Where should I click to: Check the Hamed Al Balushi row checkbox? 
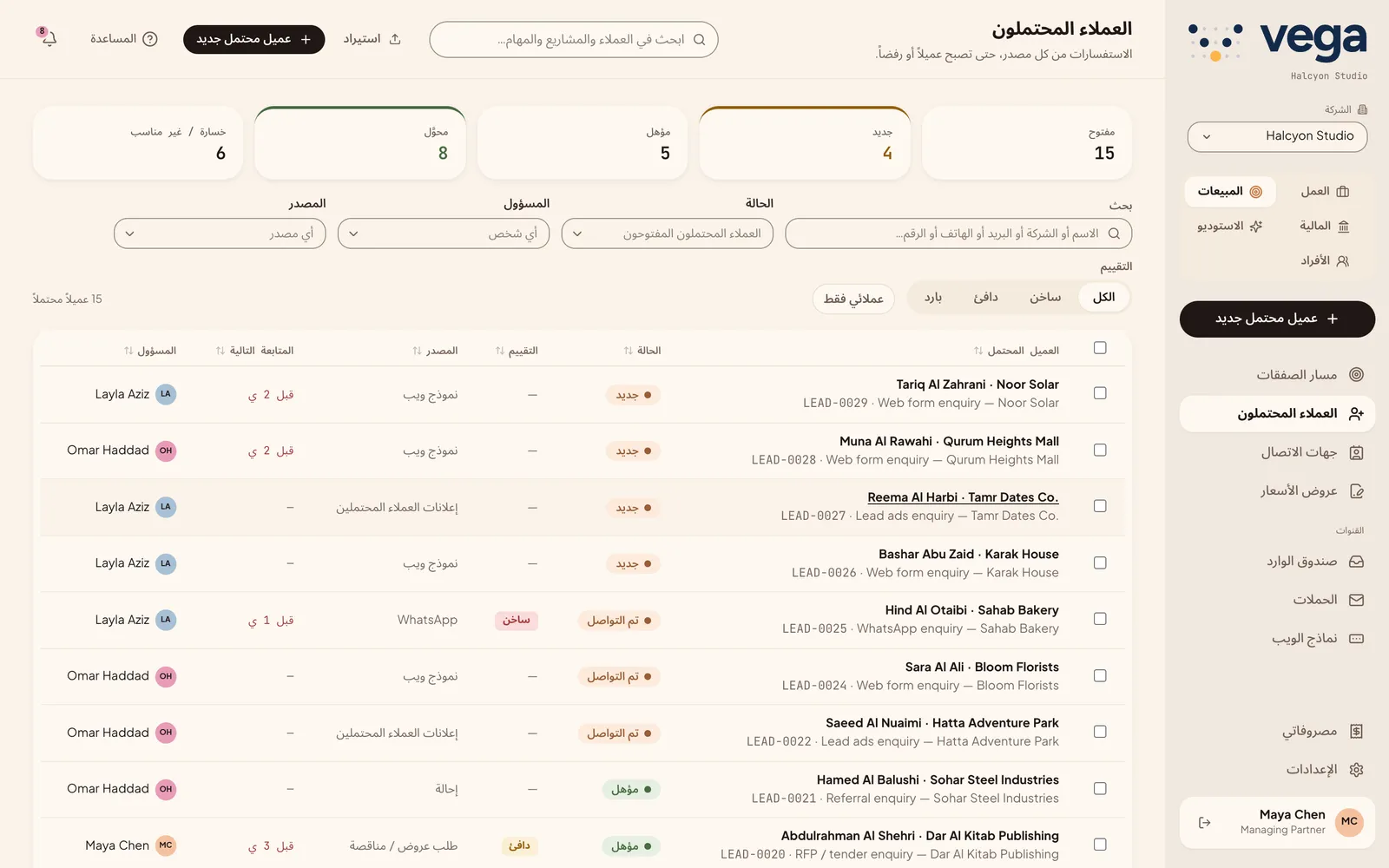[1100, 789]
